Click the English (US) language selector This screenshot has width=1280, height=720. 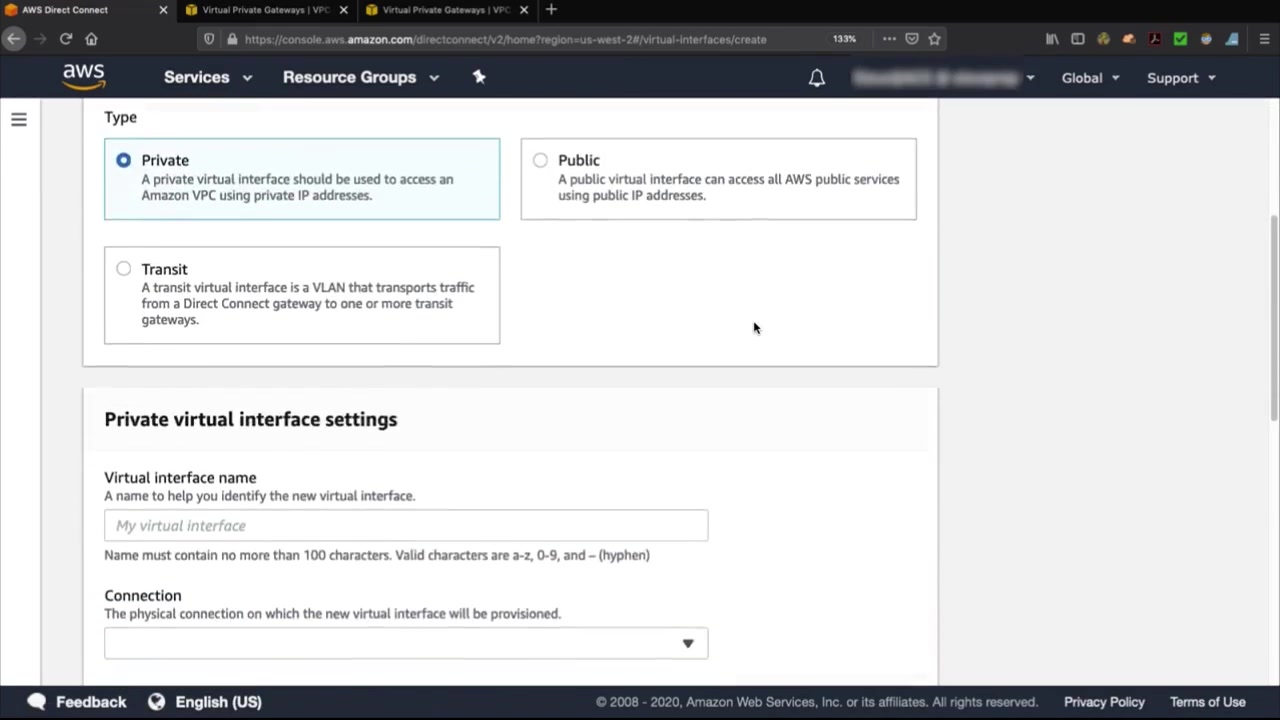click(218, 702)
